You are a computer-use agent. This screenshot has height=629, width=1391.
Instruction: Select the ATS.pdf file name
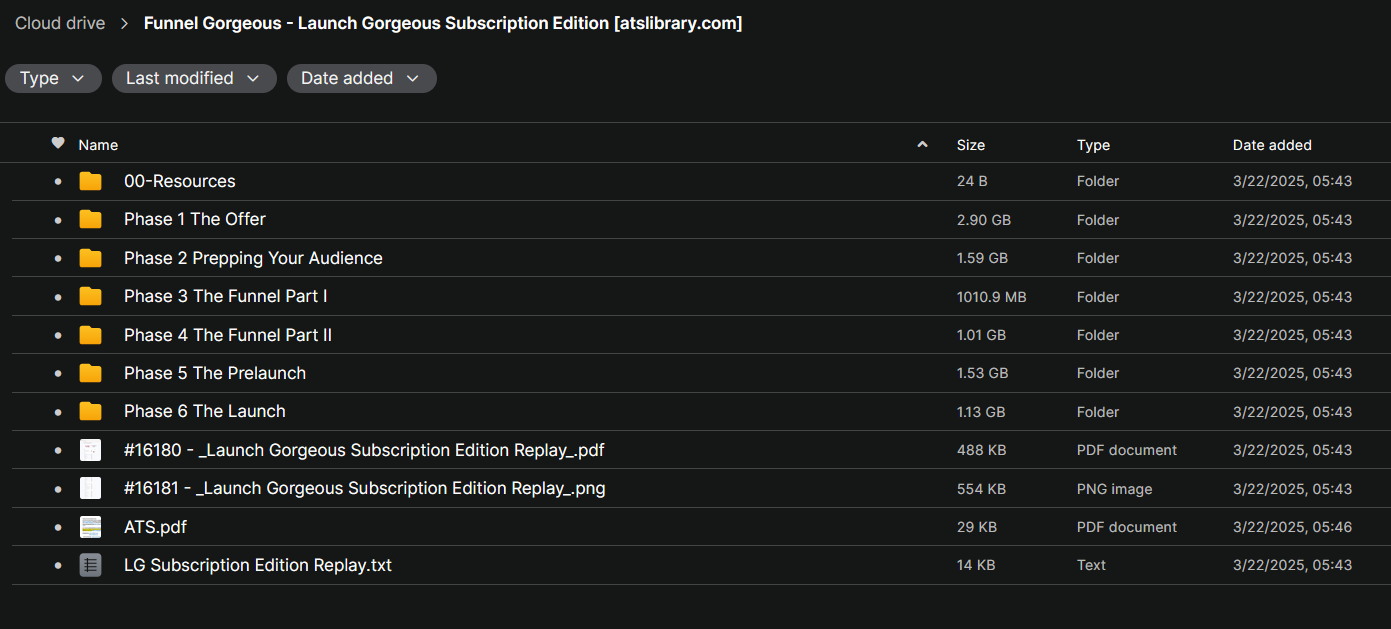pos(155,527)
